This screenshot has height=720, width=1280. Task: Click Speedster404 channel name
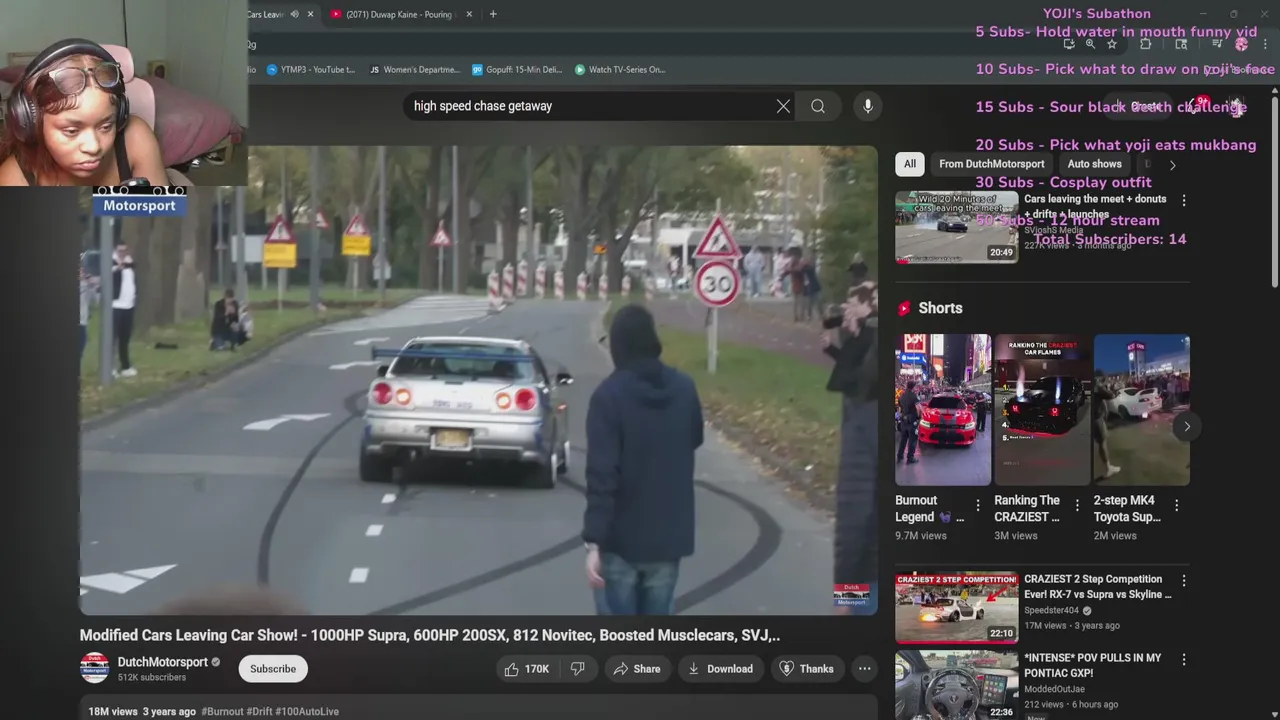coord(1051,610)
